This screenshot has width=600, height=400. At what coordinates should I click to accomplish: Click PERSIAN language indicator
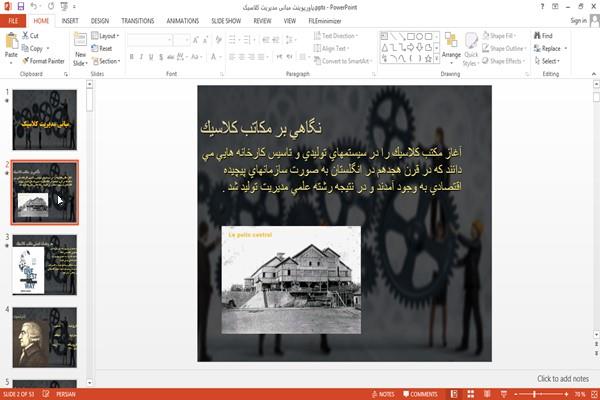pos(66,394)
